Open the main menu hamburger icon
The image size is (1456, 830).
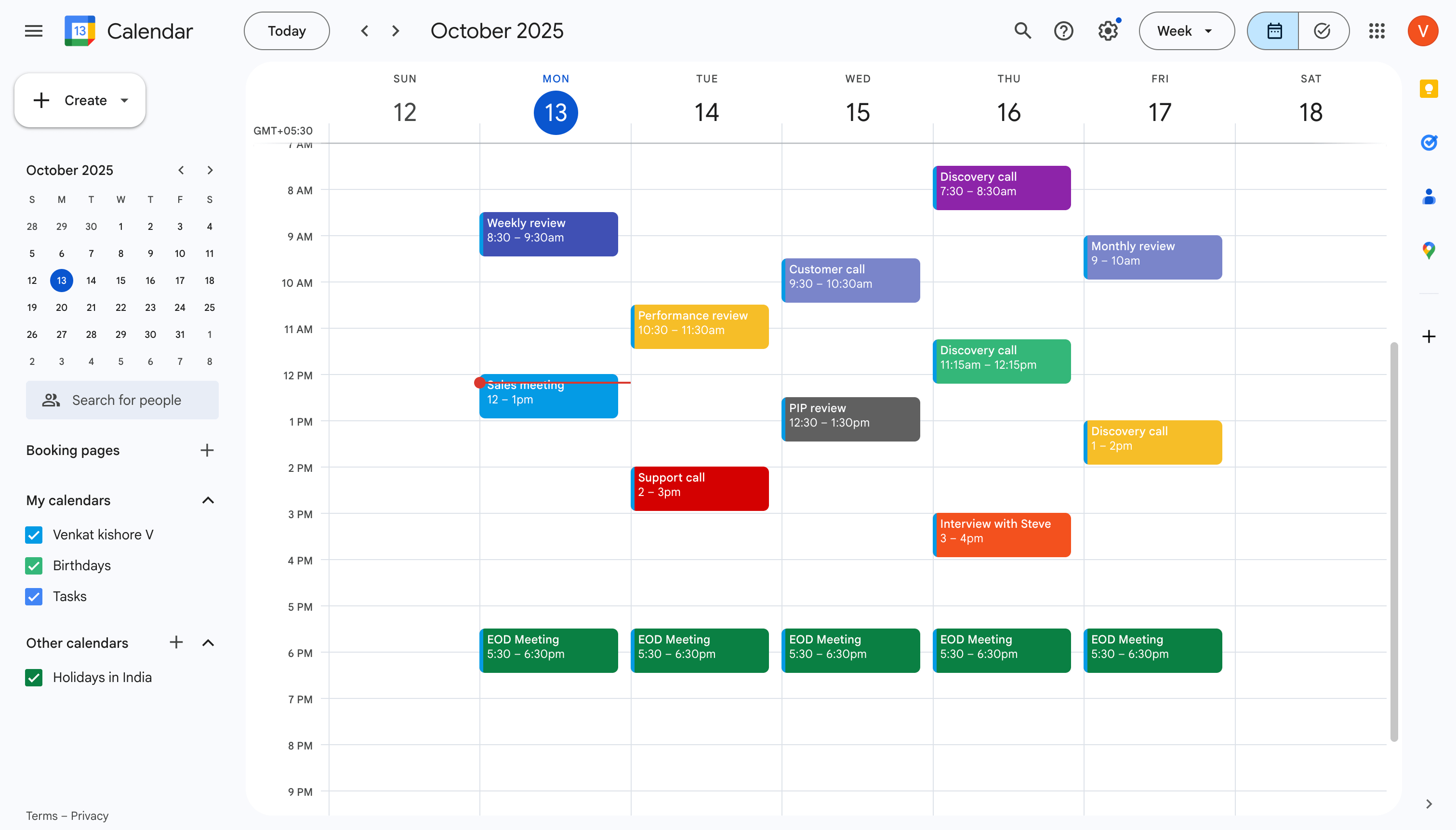[33, 31]
